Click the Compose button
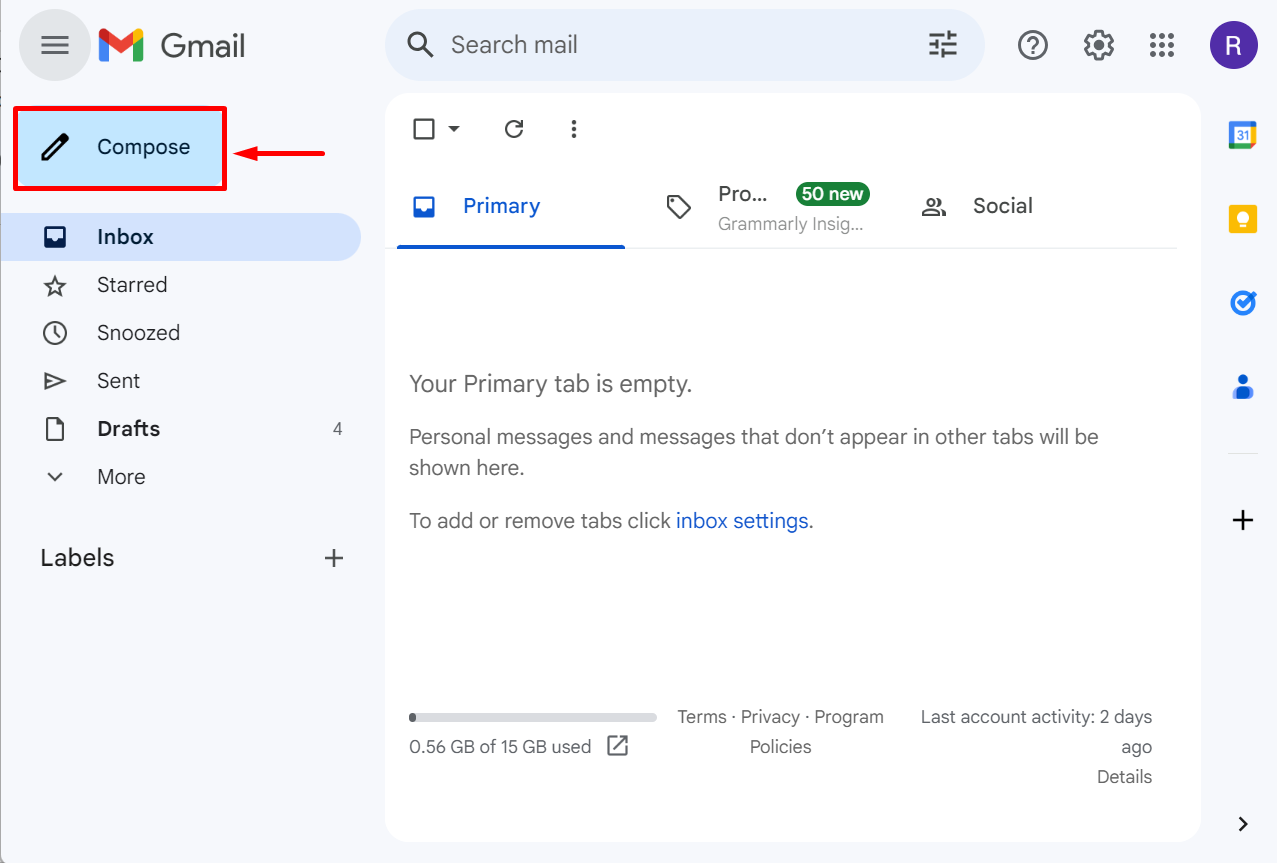The height and width of the screenshot is (863, 1277). coord(120,148)
